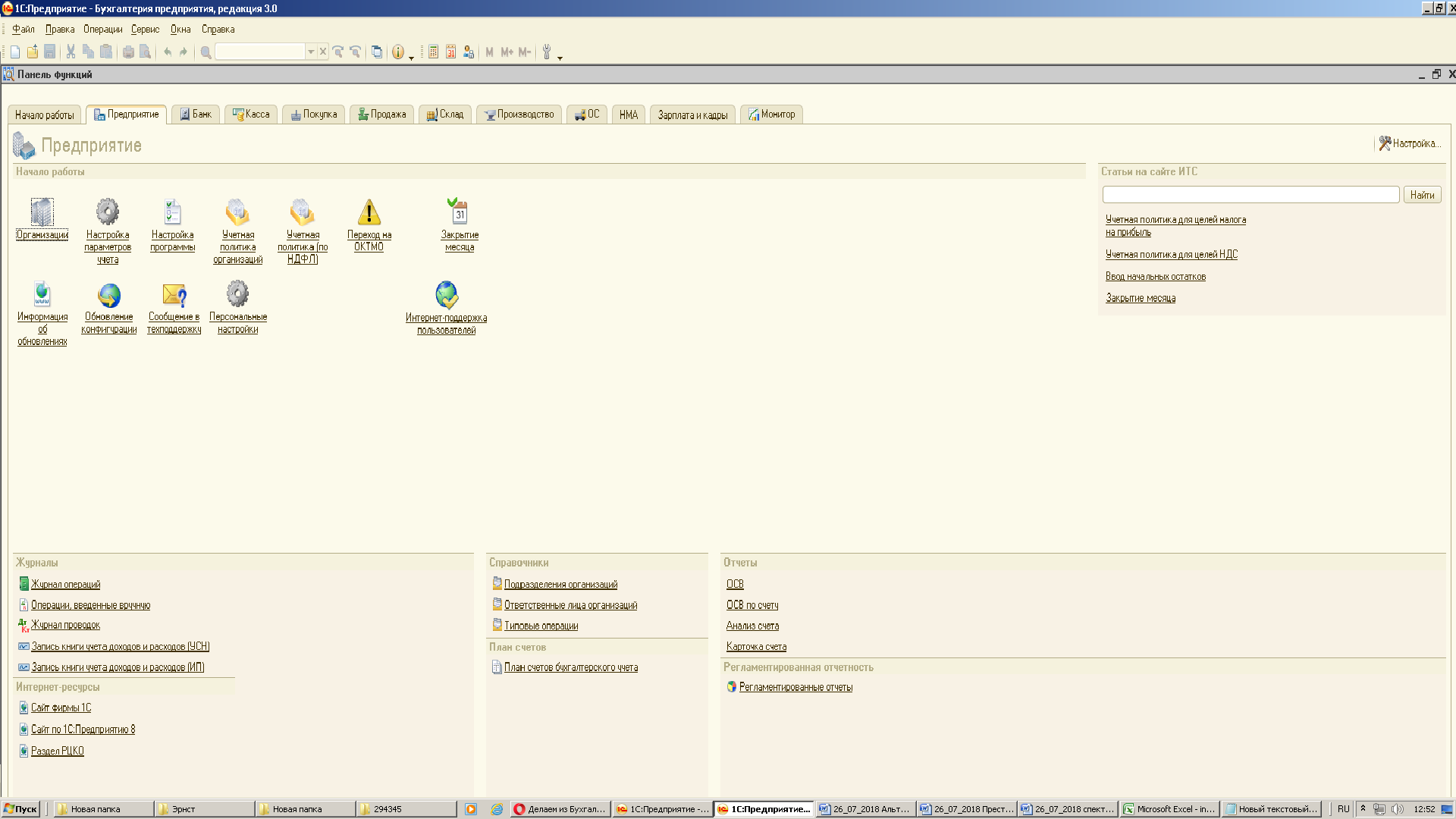
Task: Open Настройка программы checklist icon
Action: click(172, 212)
